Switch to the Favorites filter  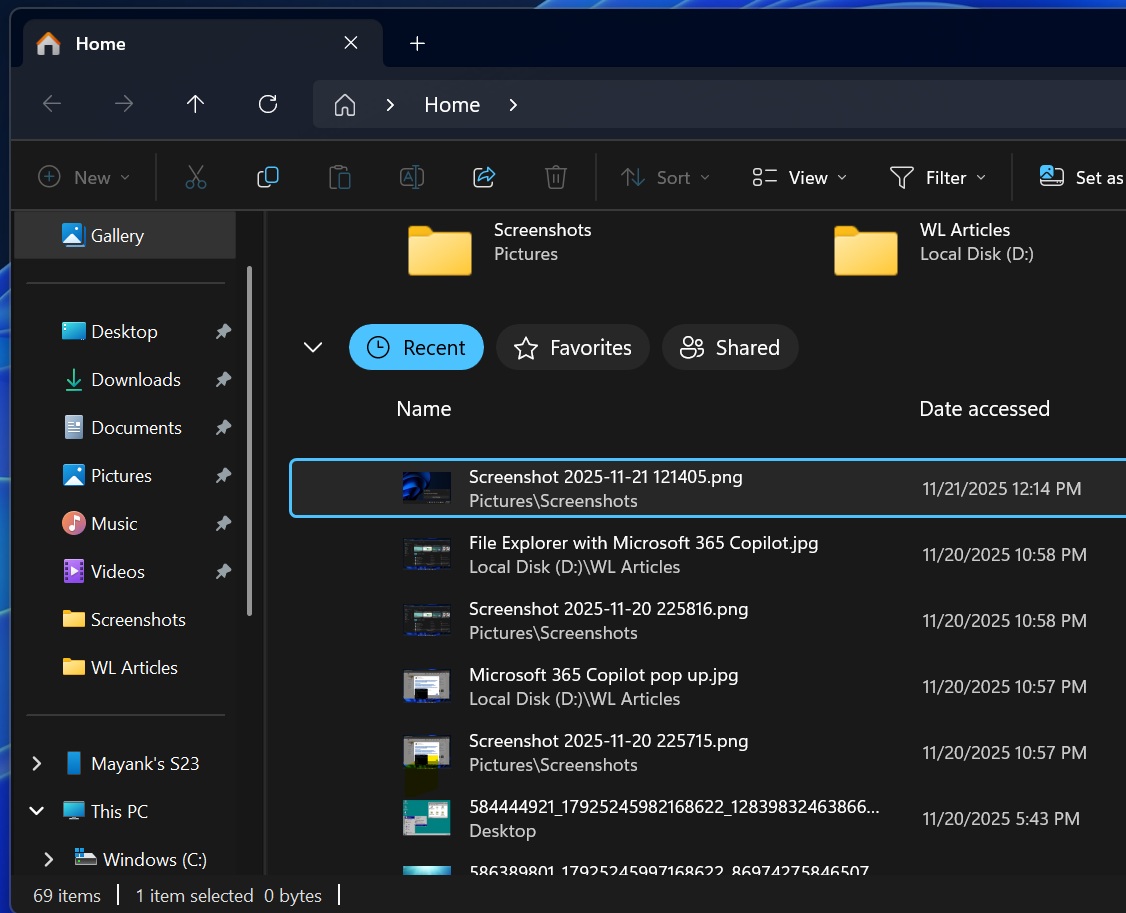click(572, 347)
